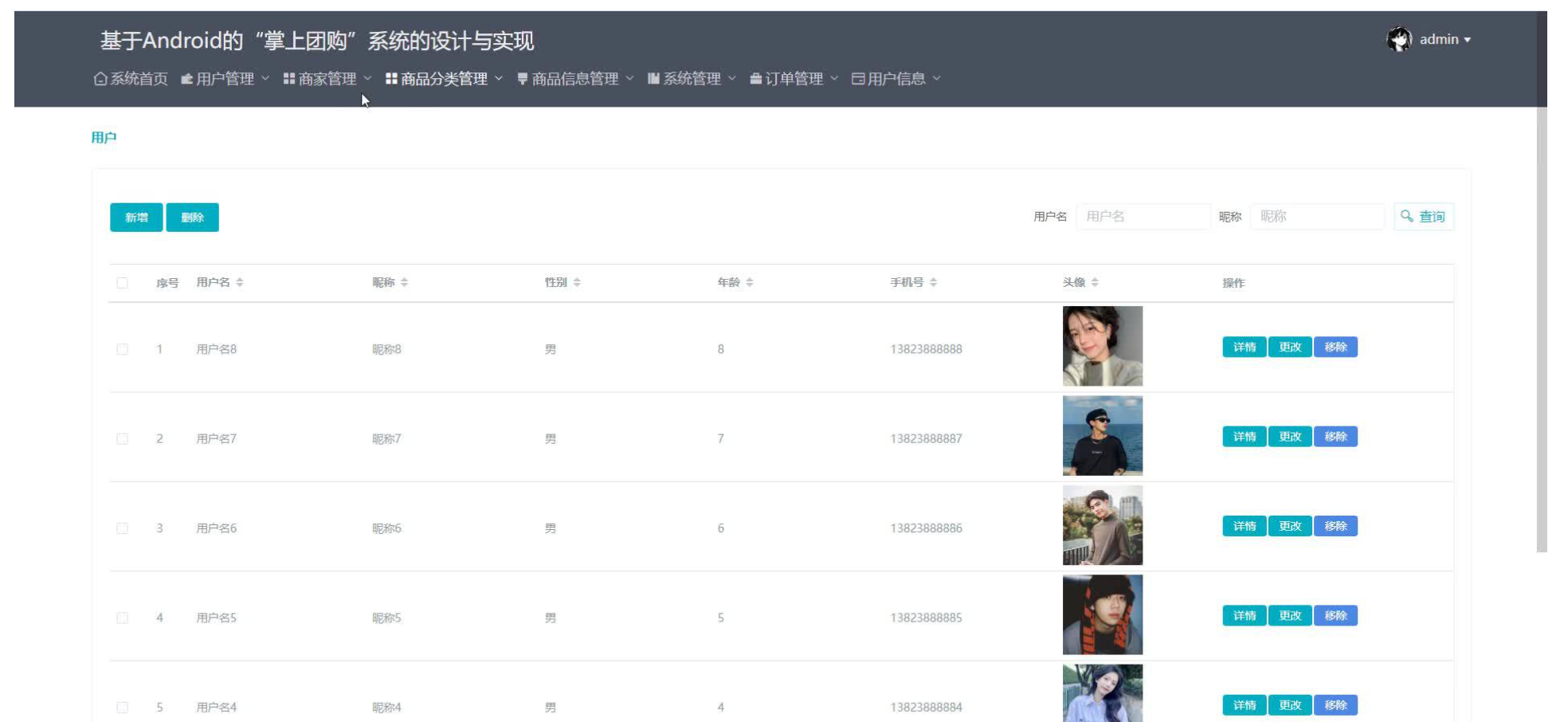Open the 订单管理 menu
This screenshot has height=722, width=1568.
pyautogui.click(x=794, y=79)
